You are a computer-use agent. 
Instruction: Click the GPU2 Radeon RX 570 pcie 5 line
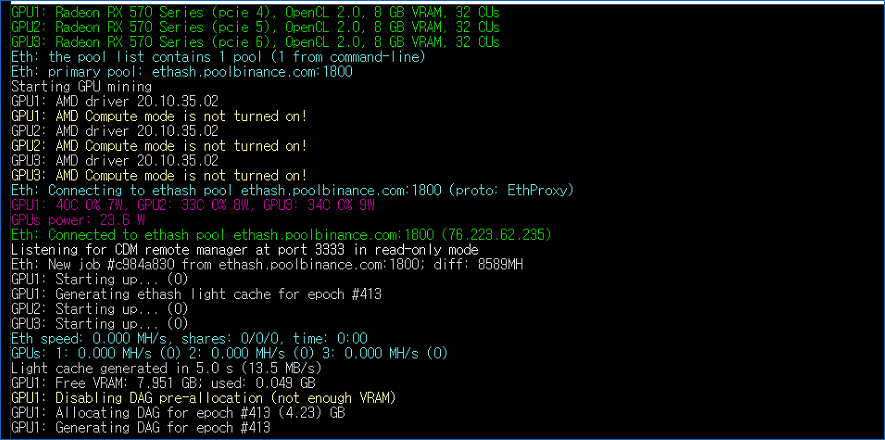(x=255, y=27)
